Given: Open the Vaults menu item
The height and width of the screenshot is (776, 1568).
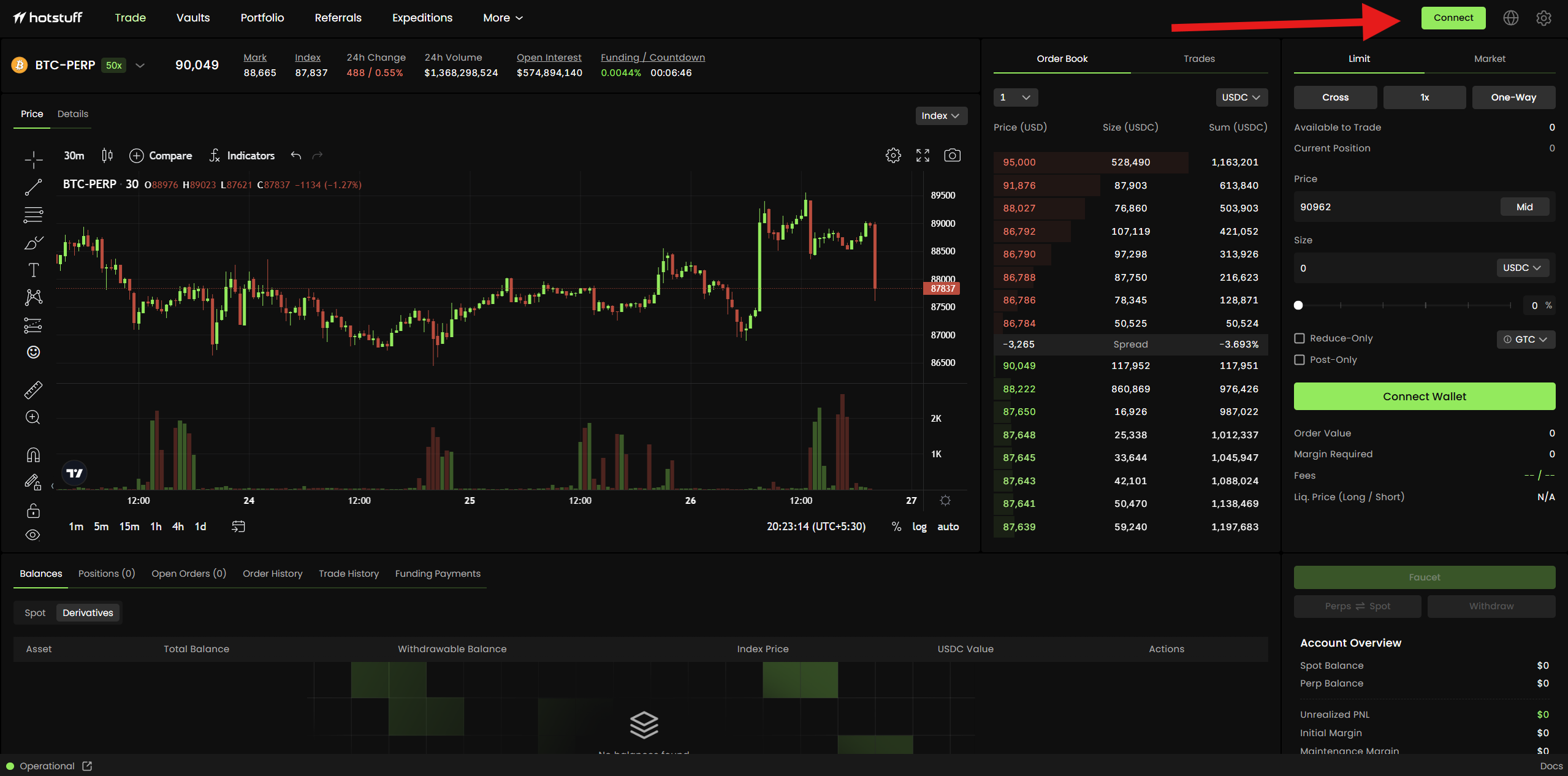Looking at the screenshot, I should coord(193,18).
